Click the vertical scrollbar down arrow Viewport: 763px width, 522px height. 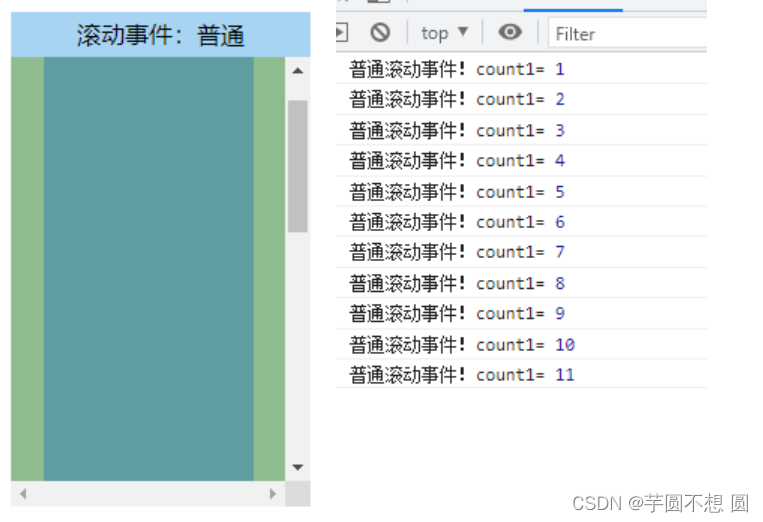click(x=298, y=467)
